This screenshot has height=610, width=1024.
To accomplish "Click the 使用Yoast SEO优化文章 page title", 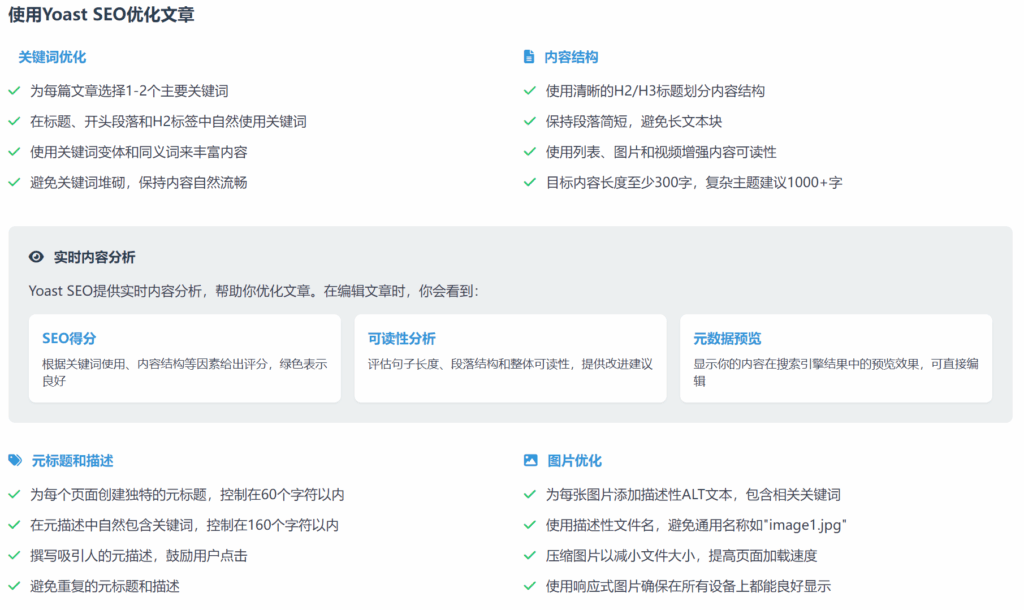I will (x=101, y=14).
